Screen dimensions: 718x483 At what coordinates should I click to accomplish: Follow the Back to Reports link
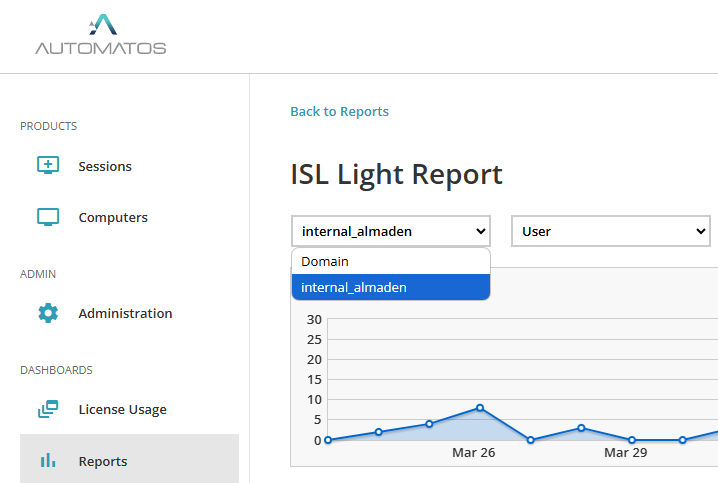pos(339,111)
